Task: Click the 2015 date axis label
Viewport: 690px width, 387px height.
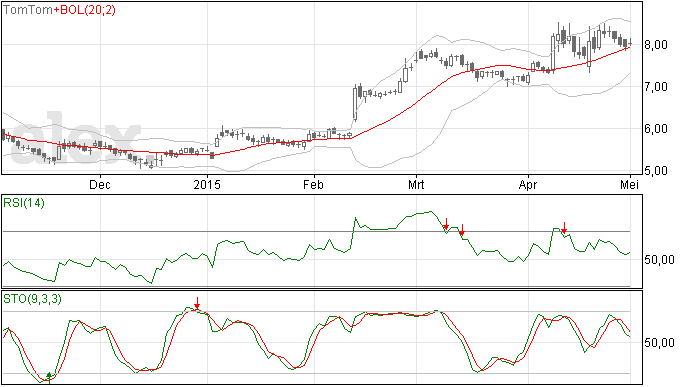Action: pos(207,184)
